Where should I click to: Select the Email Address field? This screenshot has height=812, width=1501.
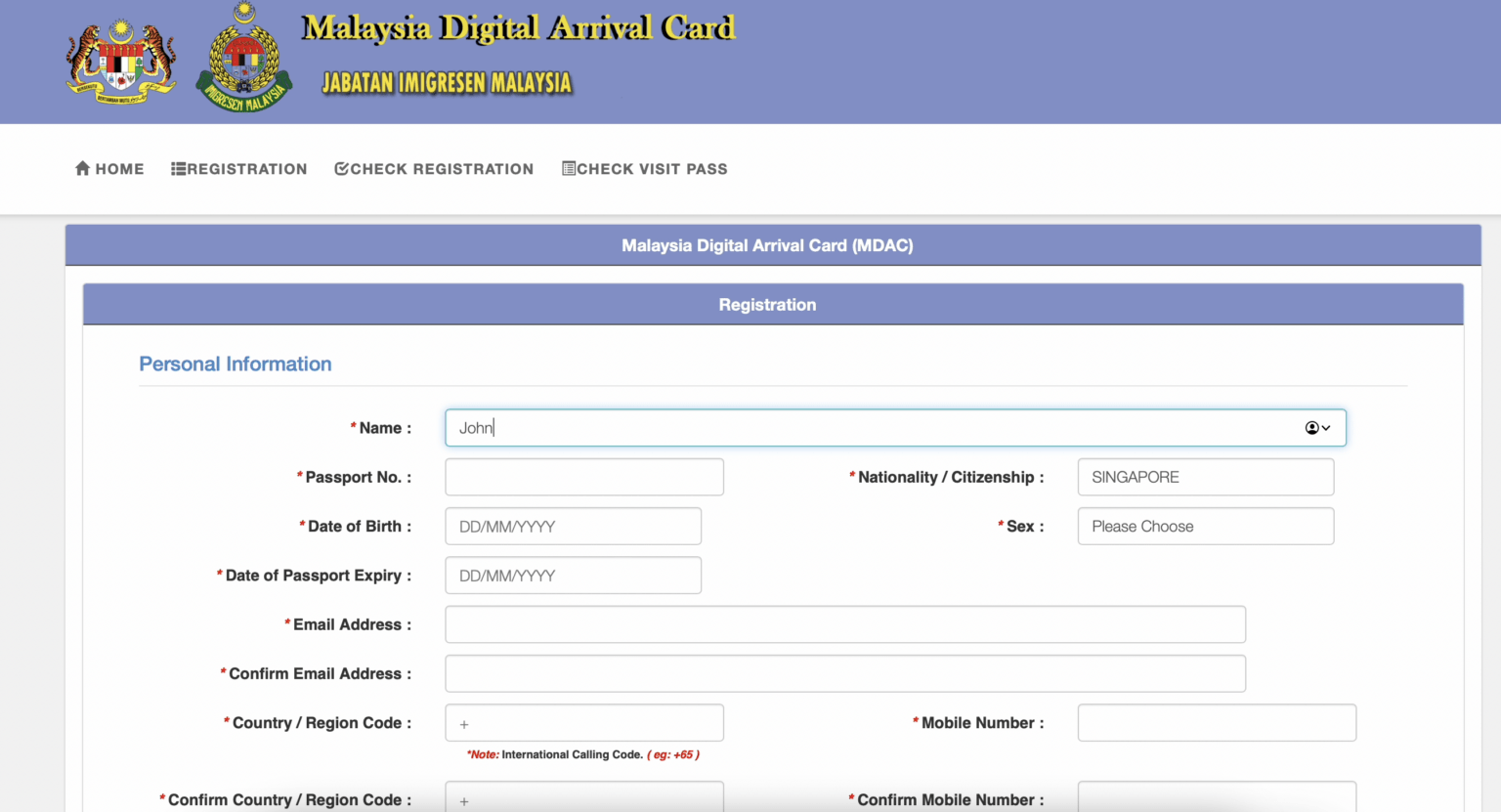pyautogui.click(x=845, y=624)
